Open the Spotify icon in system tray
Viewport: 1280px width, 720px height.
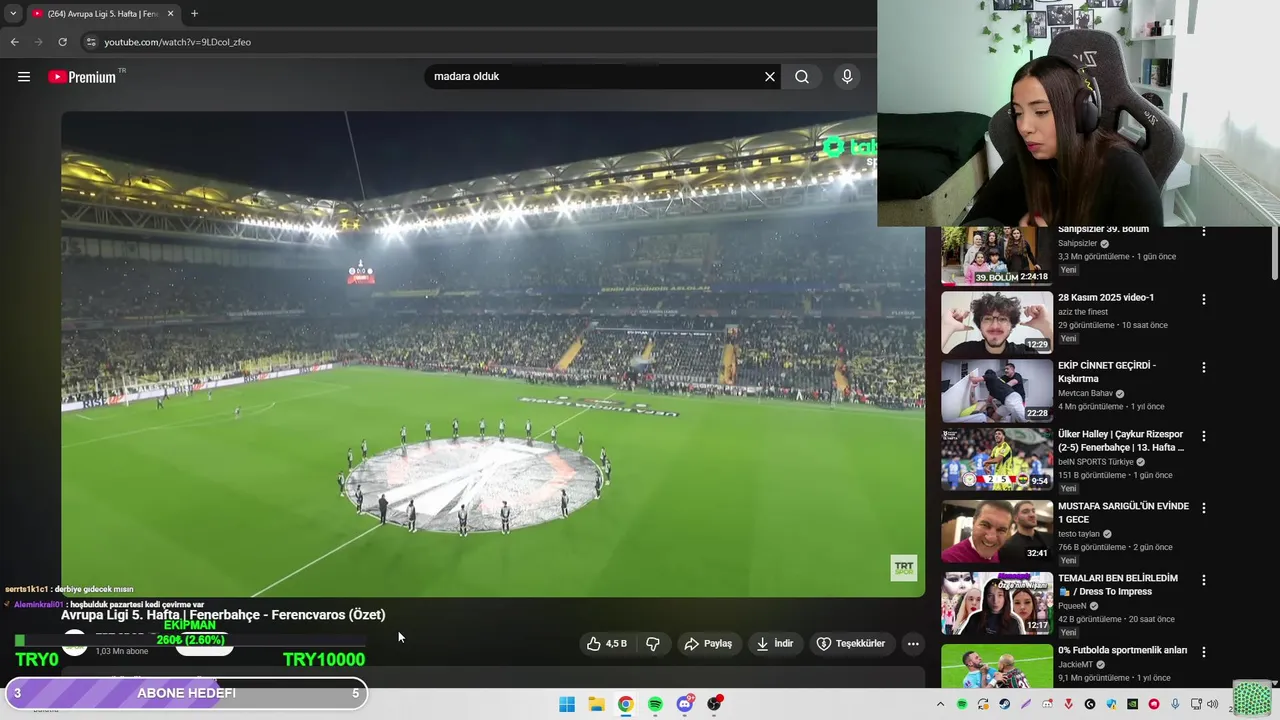962,704
